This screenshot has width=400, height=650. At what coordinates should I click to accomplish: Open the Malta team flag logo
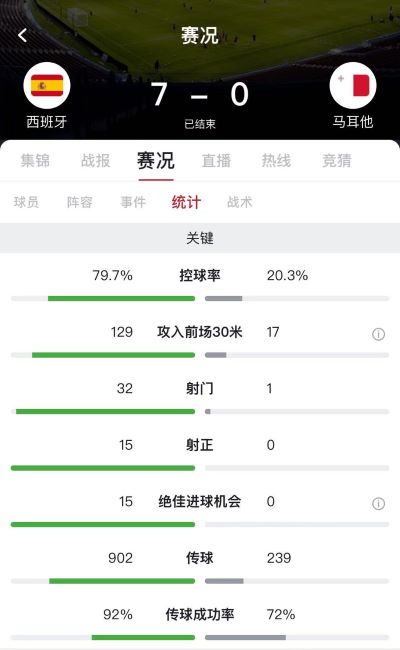pos(353,85)
